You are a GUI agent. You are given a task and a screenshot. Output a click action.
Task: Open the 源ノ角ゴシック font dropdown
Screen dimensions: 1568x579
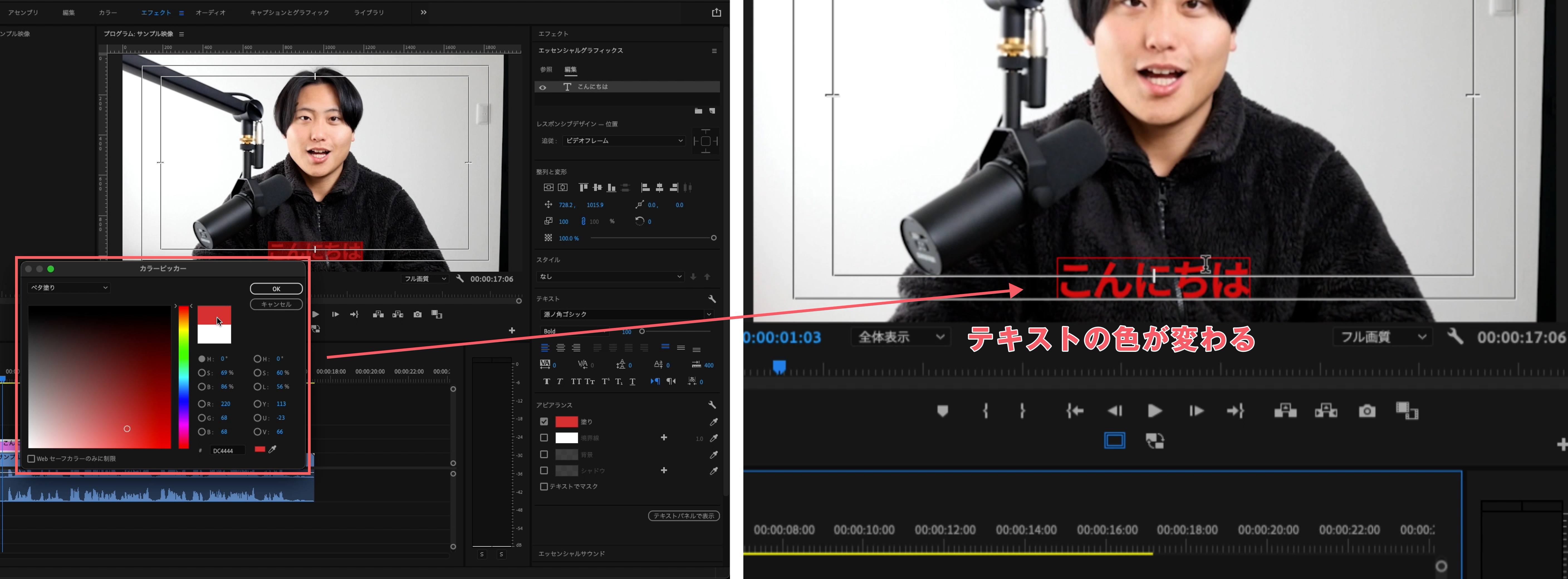626,314
